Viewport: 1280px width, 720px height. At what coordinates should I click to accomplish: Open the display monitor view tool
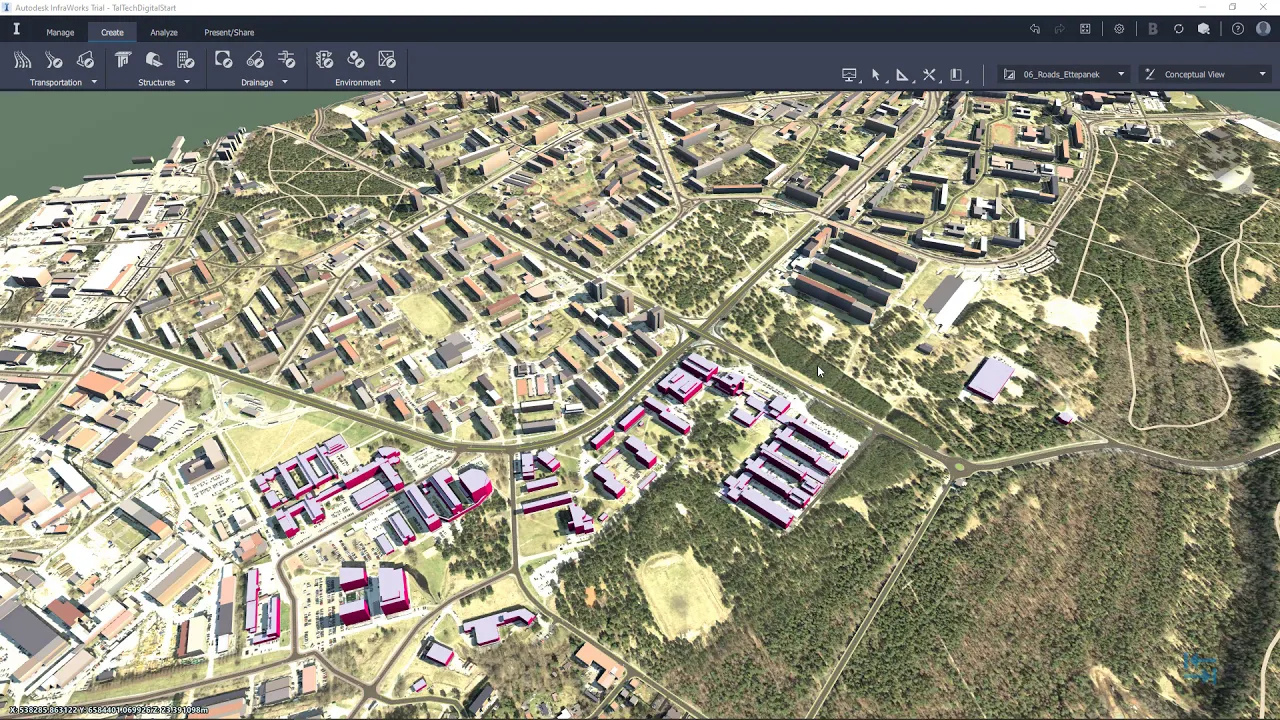[849, 75]
